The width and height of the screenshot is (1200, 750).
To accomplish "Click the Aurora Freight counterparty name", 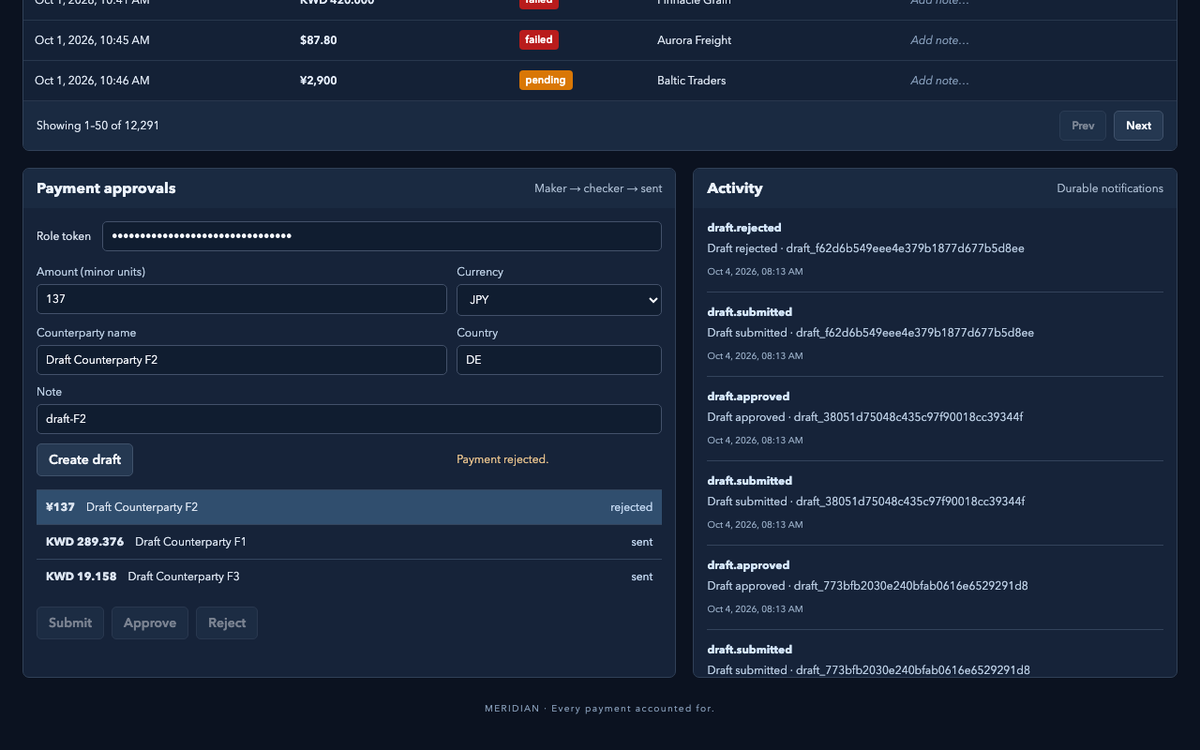I will click(x=694, y=40).
